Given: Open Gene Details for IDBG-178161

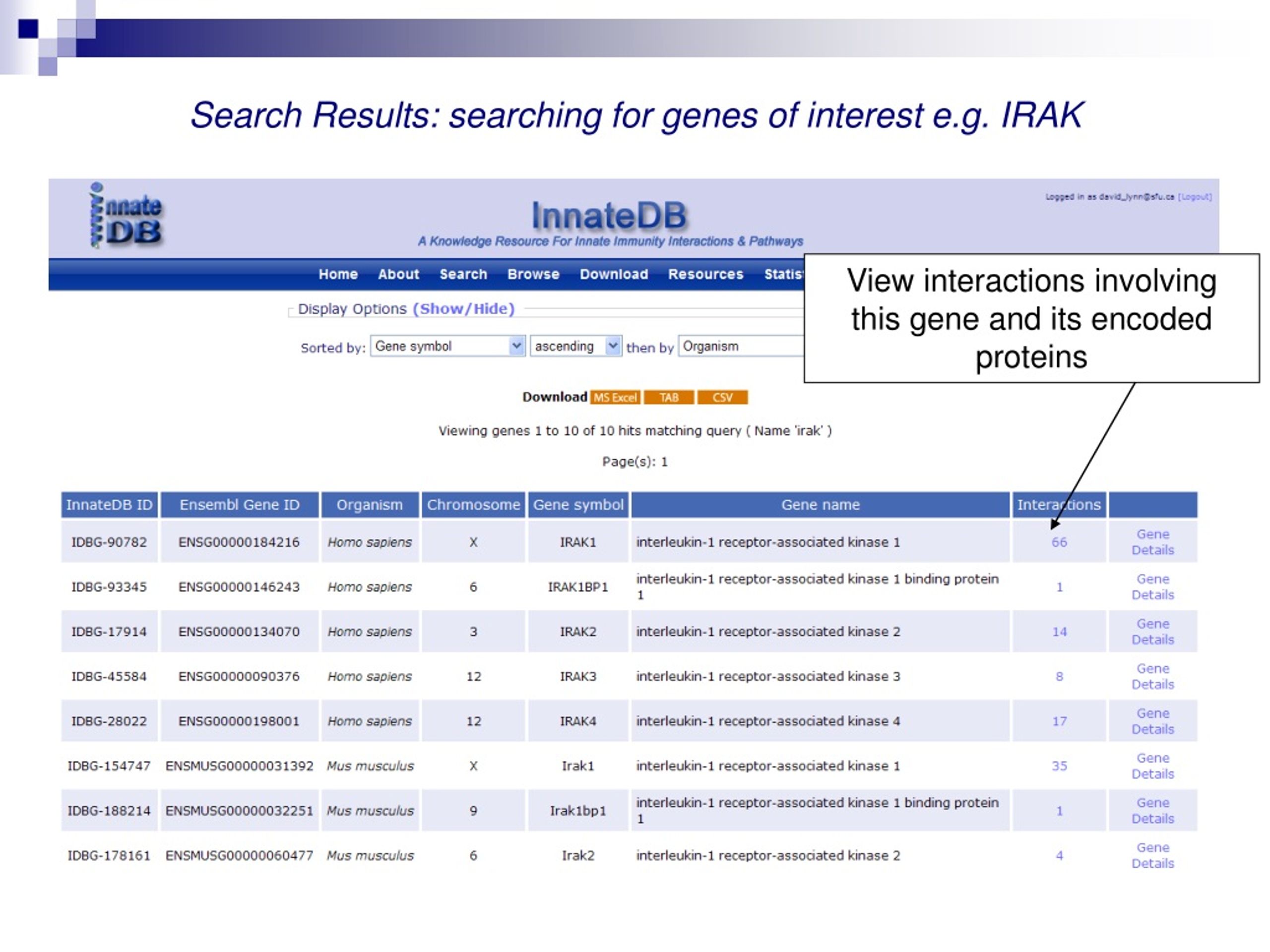Looking at the screenshot, I should coord(1153,856).
